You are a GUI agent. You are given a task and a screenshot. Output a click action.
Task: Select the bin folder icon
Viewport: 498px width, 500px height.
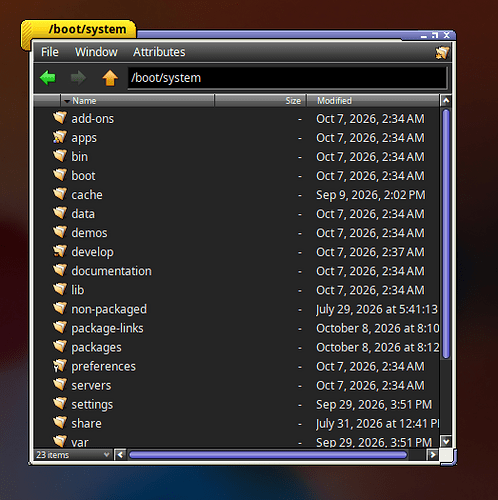[60, 156]
